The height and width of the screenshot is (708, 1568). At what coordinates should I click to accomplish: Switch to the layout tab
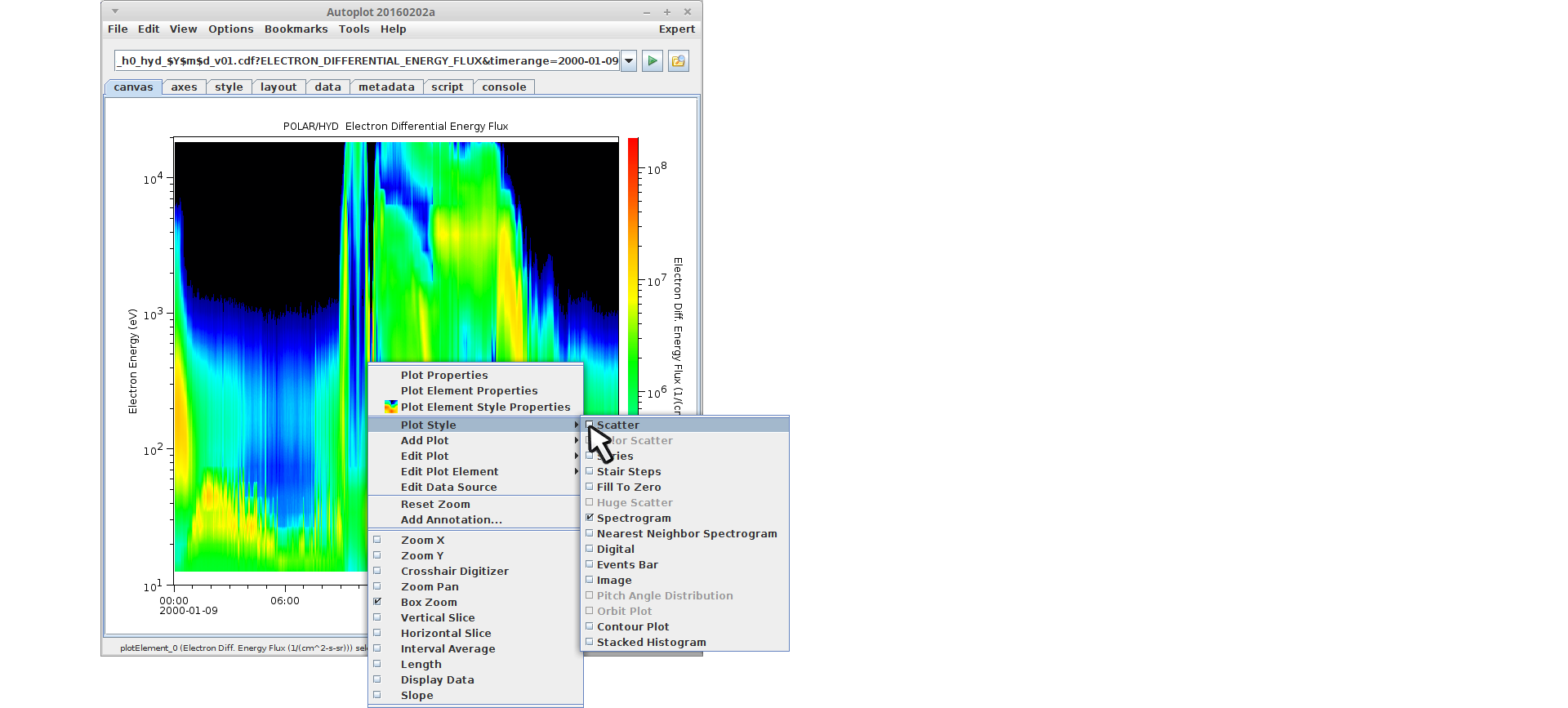point(278,87)
